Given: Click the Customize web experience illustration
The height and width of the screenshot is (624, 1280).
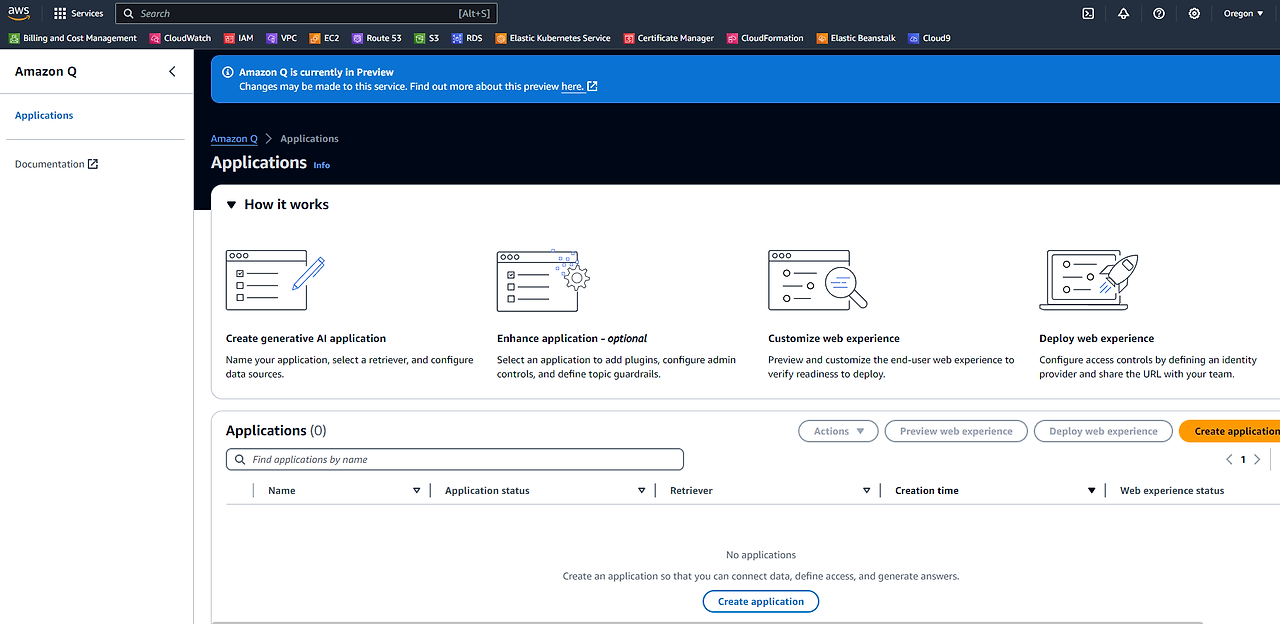Looking at the screenshot, I should (x=817, y=280).
